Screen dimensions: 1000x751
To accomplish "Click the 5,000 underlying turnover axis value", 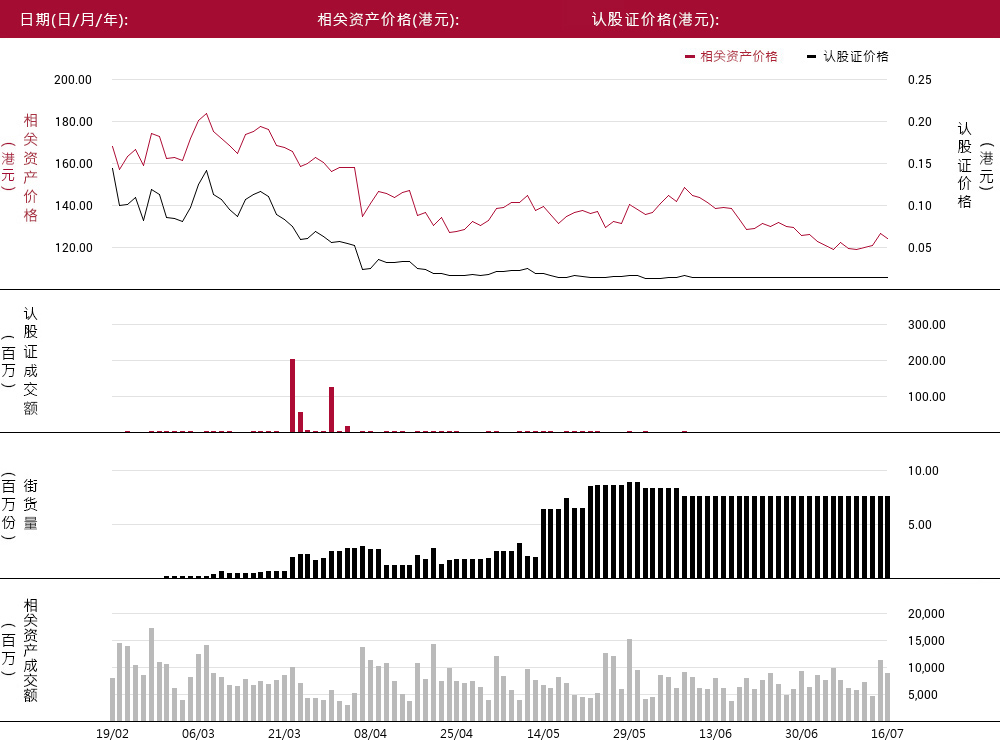I will [923, 695].
